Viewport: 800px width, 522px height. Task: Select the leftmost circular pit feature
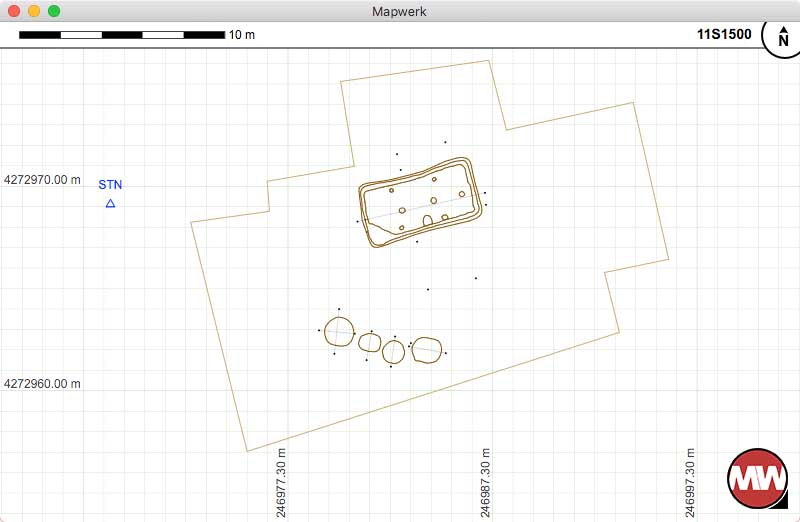point(339,332)
